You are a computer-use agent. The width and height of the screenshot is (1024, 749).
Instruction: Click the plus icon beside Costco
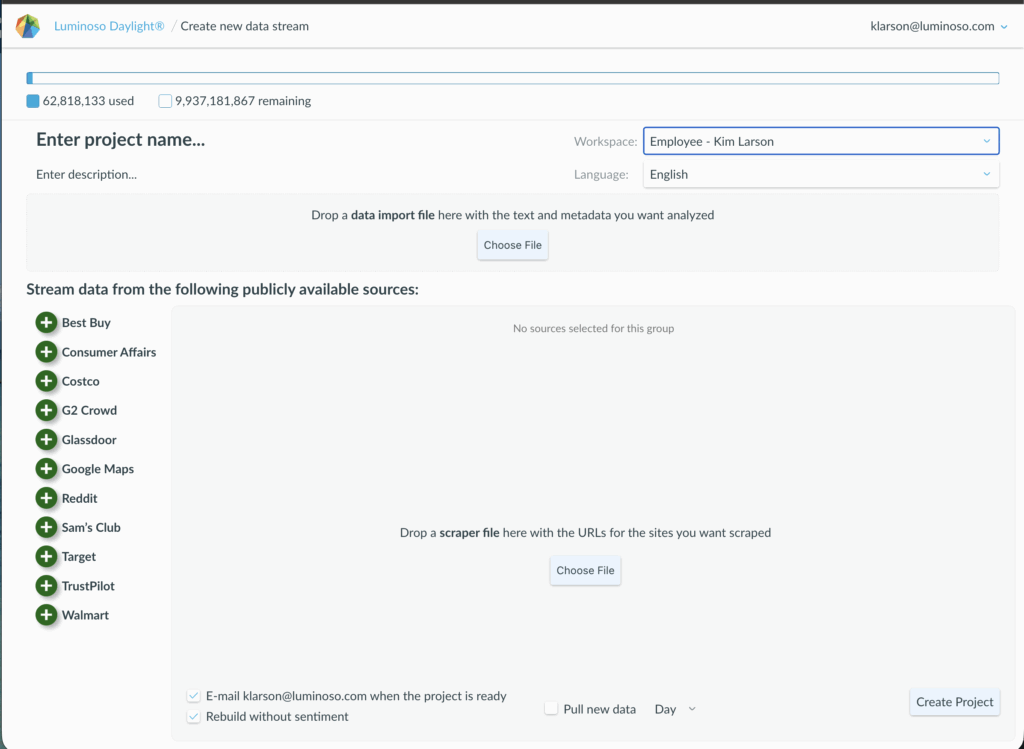coord(46,381)
